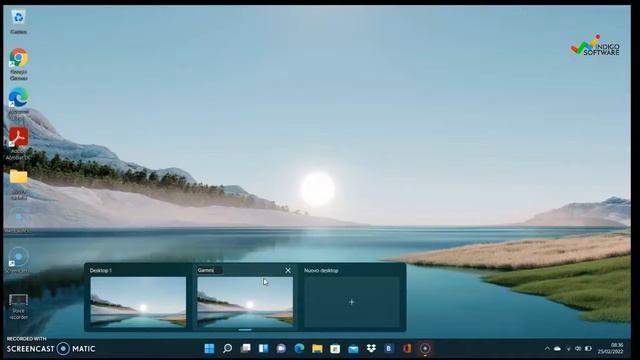This screenshot has width=640, height=360.
Task: Open Teams Chat from the taskbar
Action: 281,348
